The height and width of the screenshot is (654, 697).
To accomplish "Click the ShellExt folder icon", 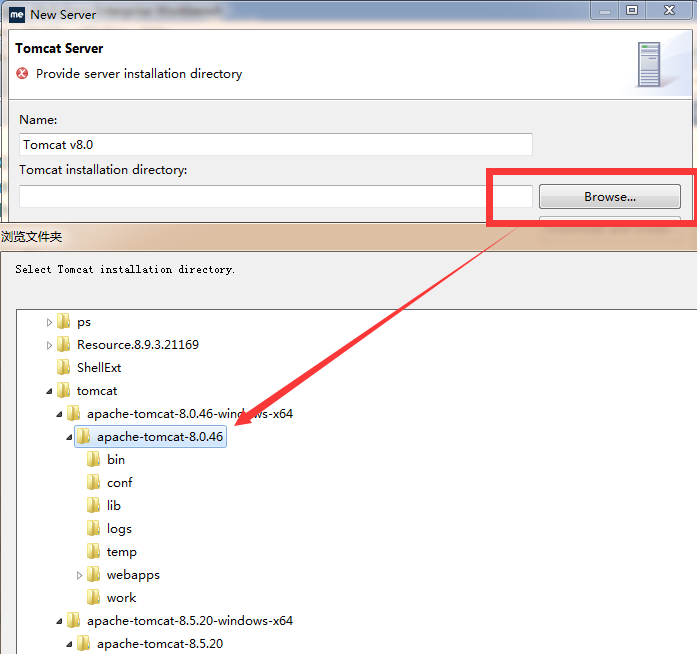I will click(x=64, y=367).
